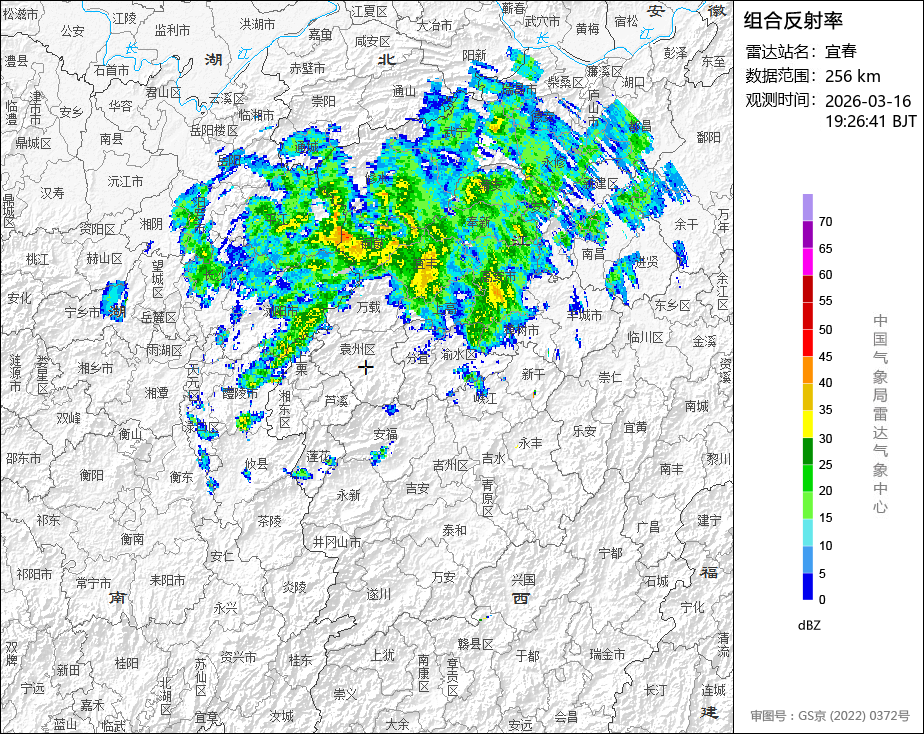
Task: Click the 耒阳市 map label
Action: point(167,580)
